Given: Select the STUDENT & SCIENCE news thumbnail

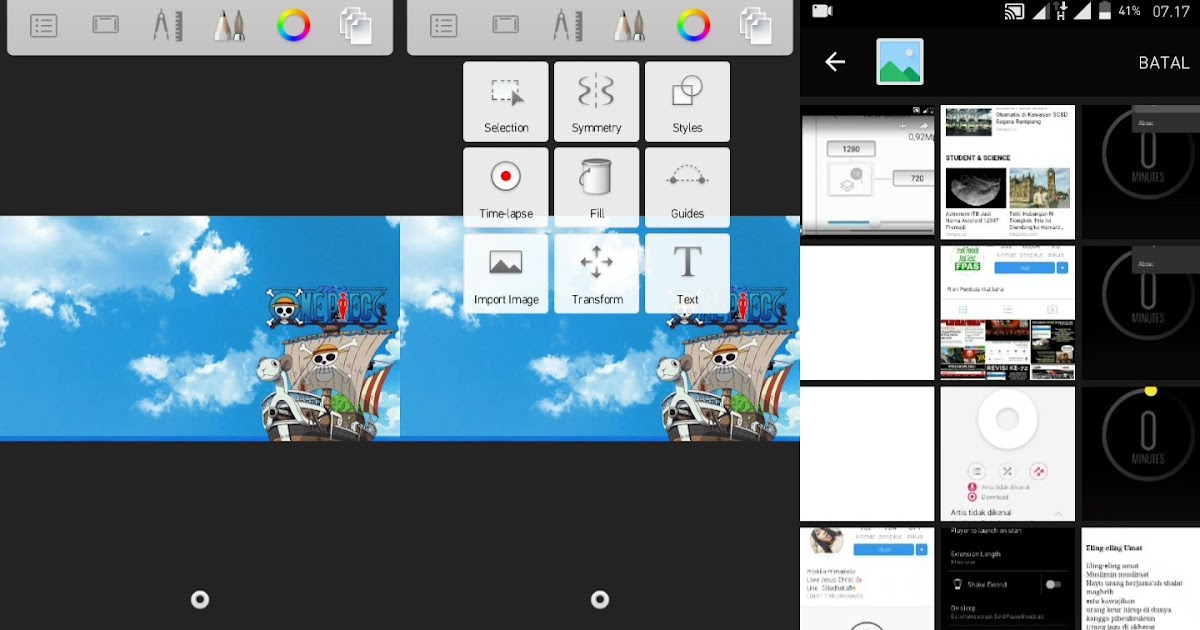Looking at the screenshot, I should click(x=1008, y=171).
